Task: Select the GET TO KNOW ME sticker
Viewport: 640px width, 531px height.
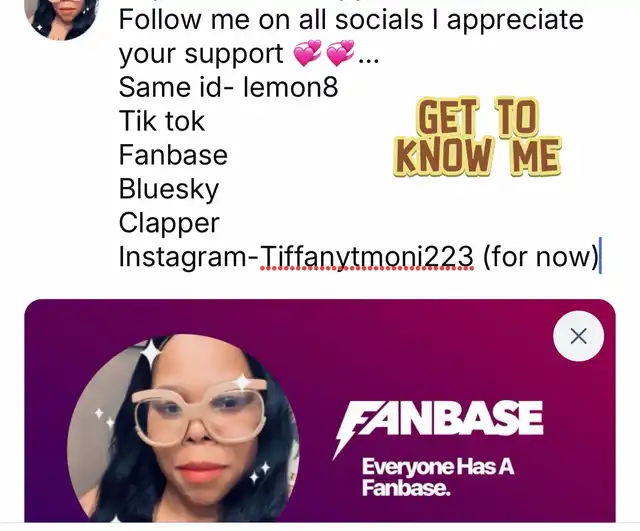Action: [x=477, y=137]
